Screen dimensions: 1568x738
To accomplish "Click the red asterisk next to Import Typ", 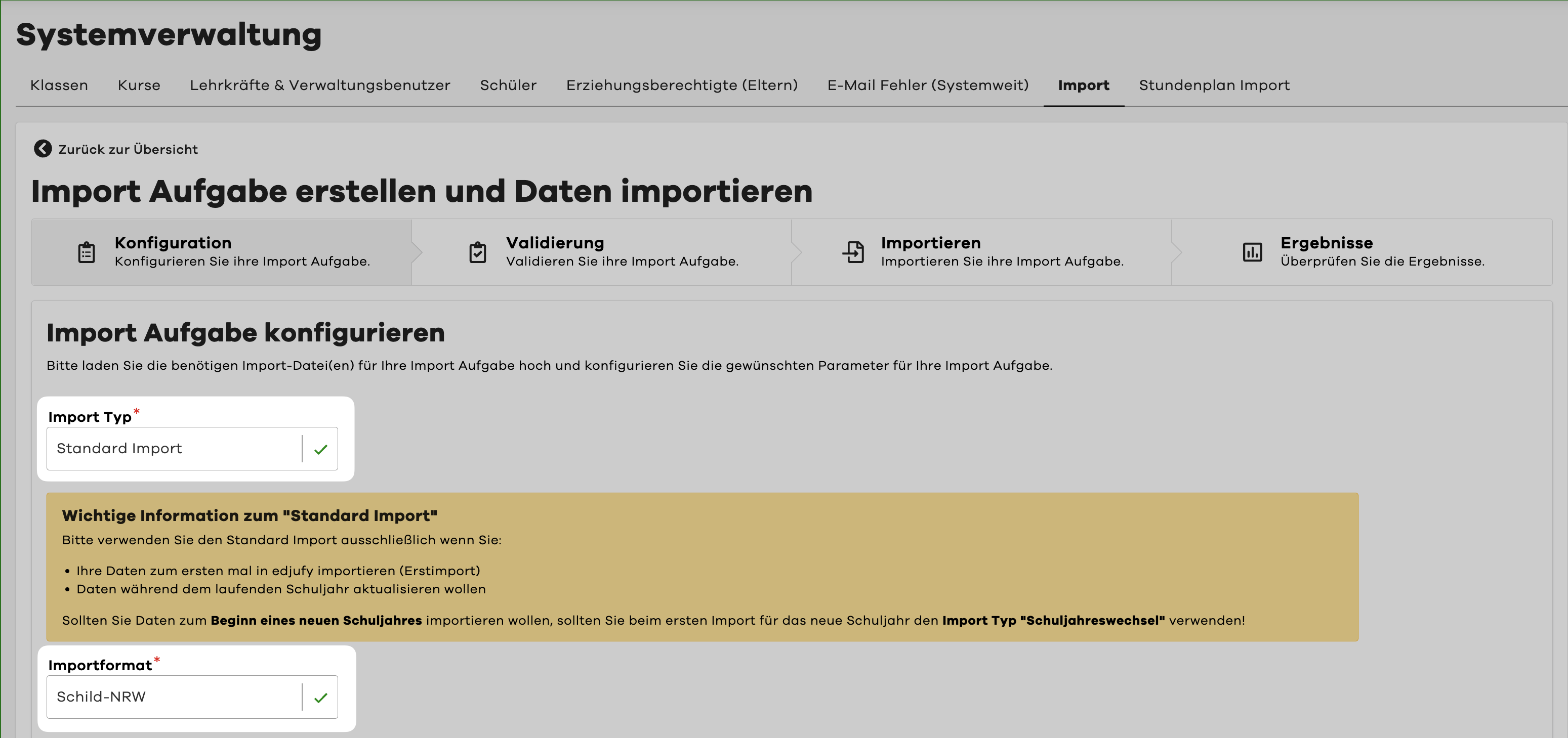I will [x=137, y=411].
